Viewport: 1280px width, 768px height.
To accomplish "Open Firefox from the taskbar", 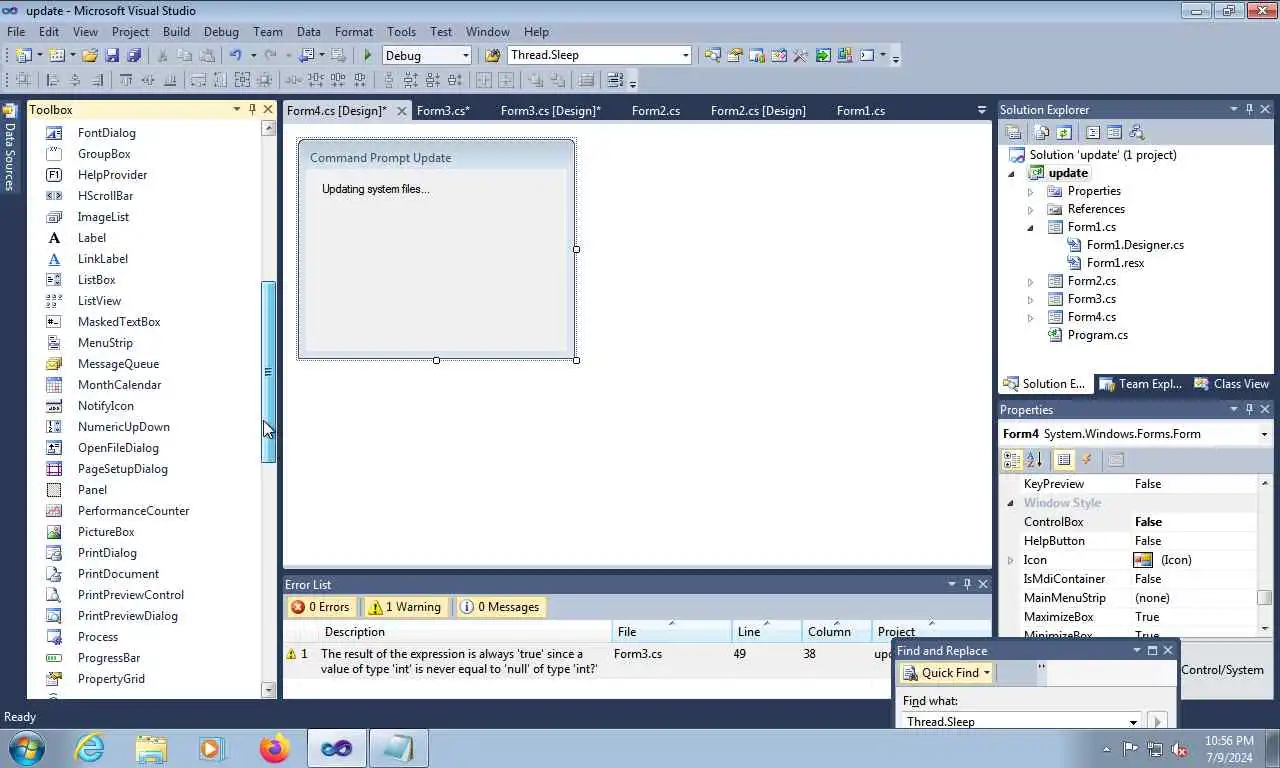I will click(273, 748).
